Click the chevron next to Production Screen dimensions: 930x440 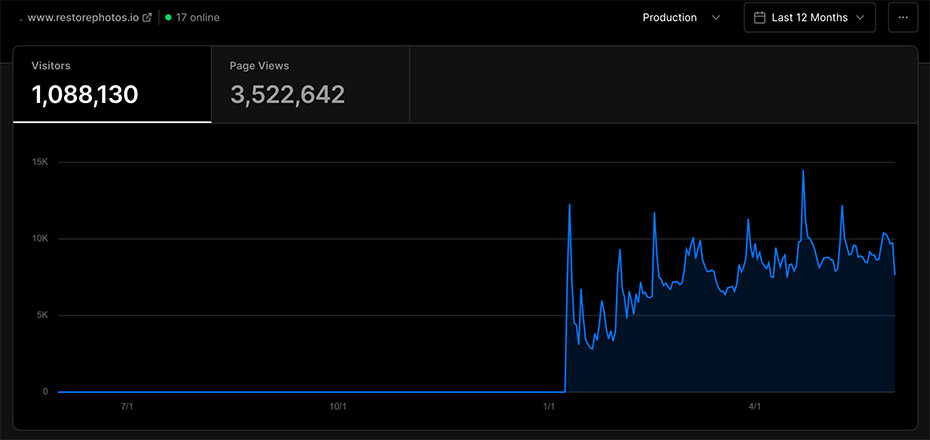(x=716, y=18)
